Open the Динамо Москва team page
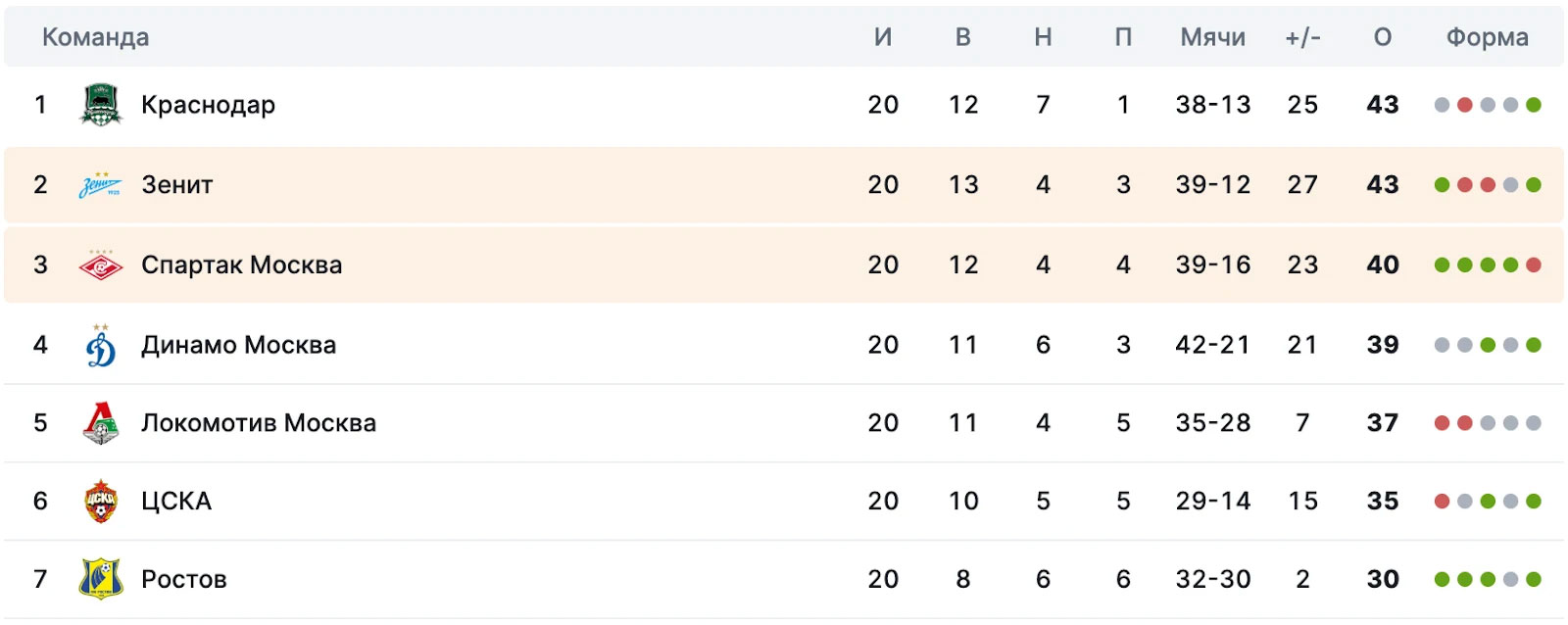Screen dimensions: 1568x625 point(239,345)
